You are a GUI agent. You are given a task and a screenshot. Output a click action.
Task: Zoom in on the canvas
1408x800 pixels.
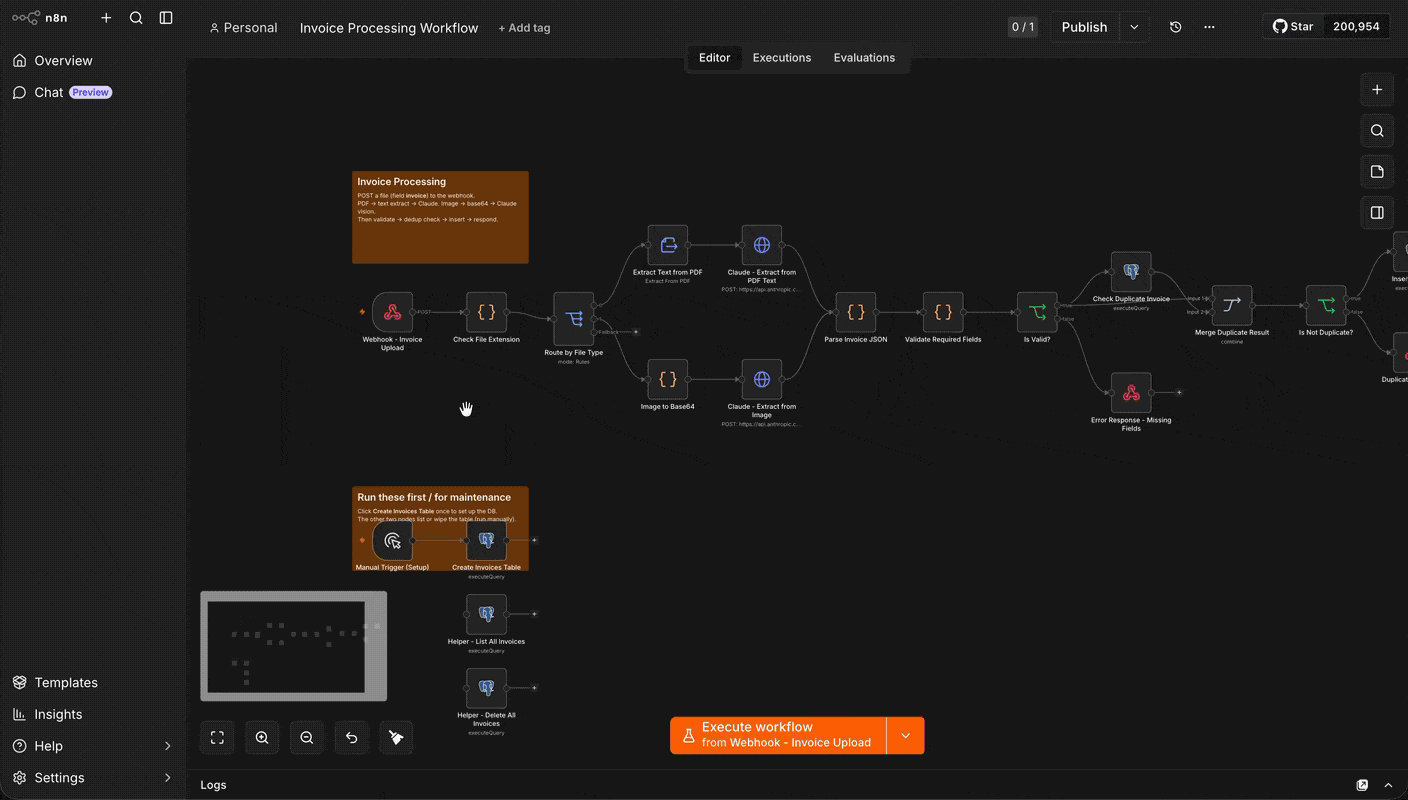point(262,738)
